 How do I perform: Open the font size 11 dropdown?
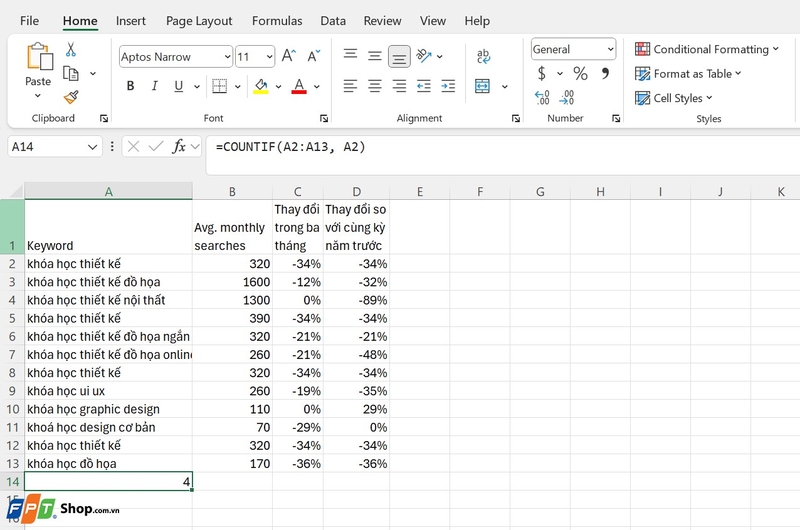point(269,57)
